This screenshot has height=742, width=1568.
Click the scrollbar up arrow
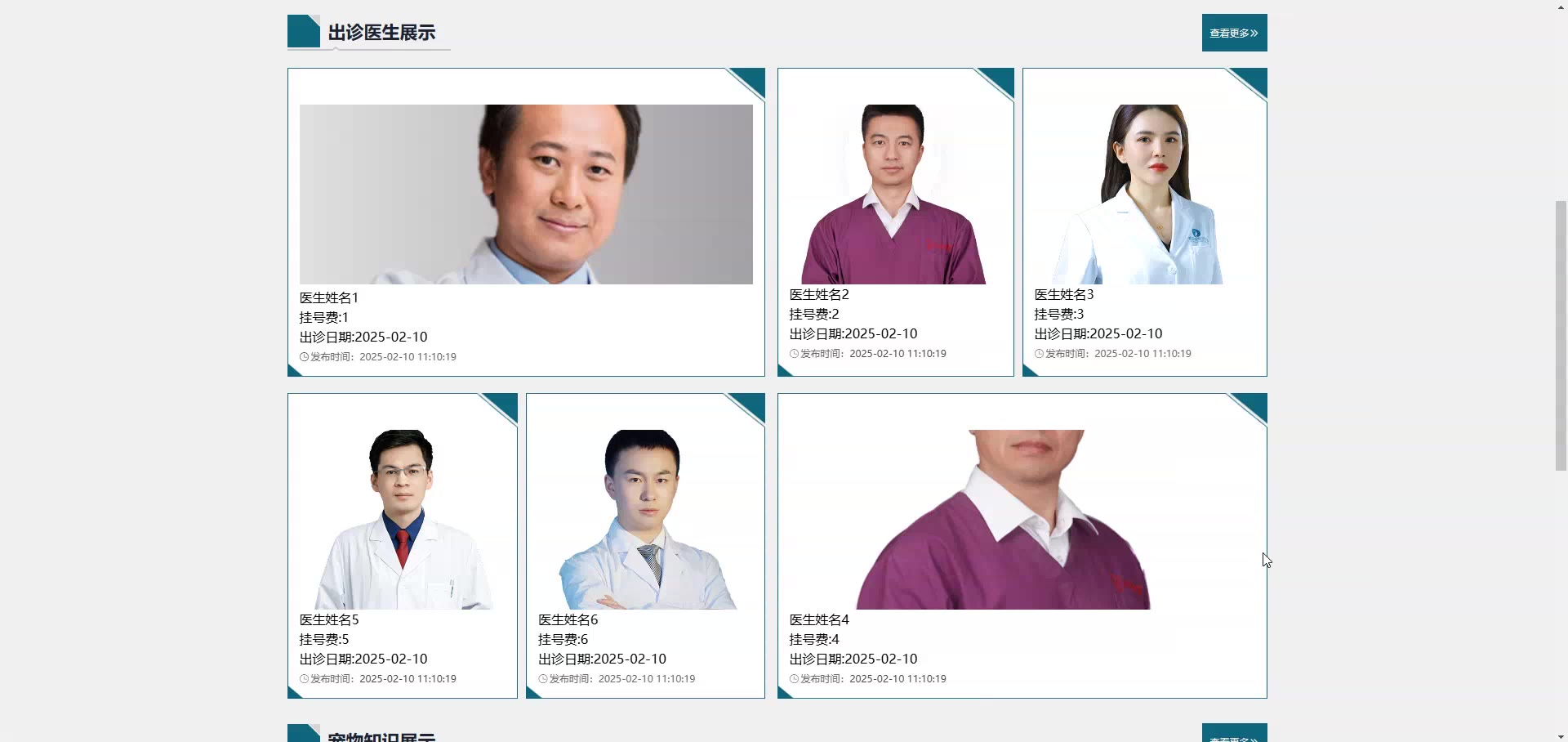[x=1561, y=7]
